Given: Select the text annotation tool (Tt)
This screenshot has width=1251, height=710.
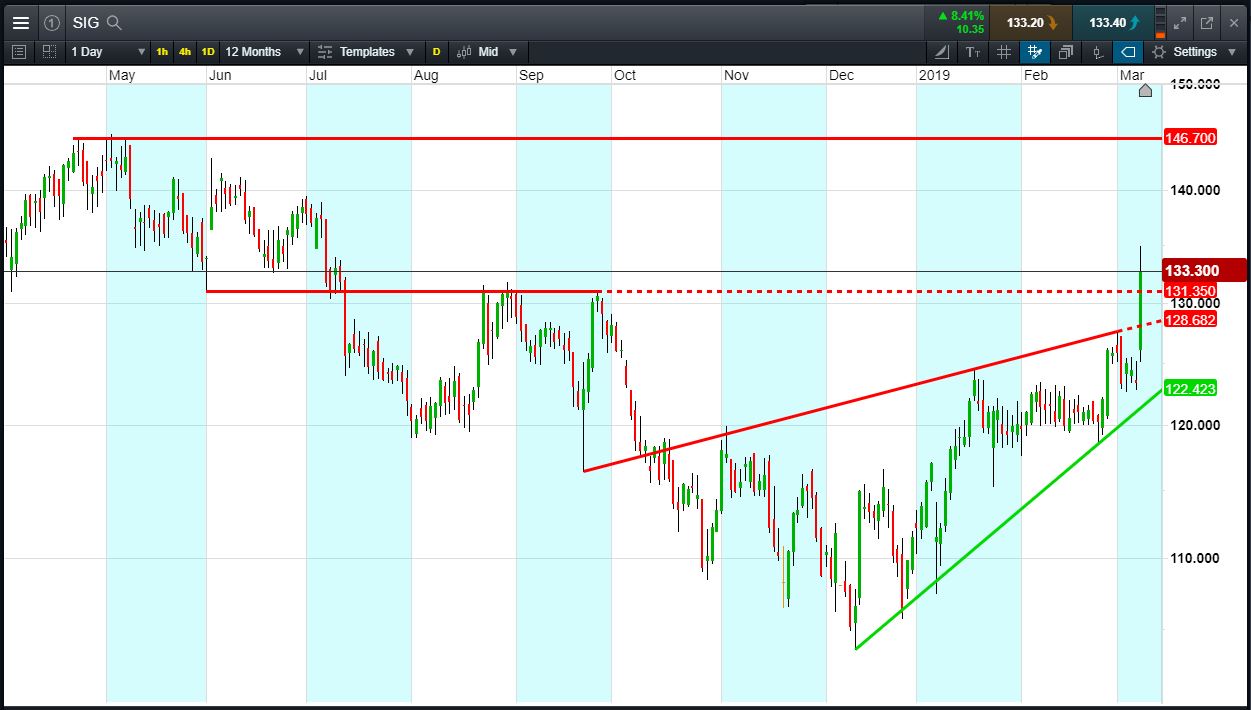Looking at the screenshot, I should tap(975, 52).
